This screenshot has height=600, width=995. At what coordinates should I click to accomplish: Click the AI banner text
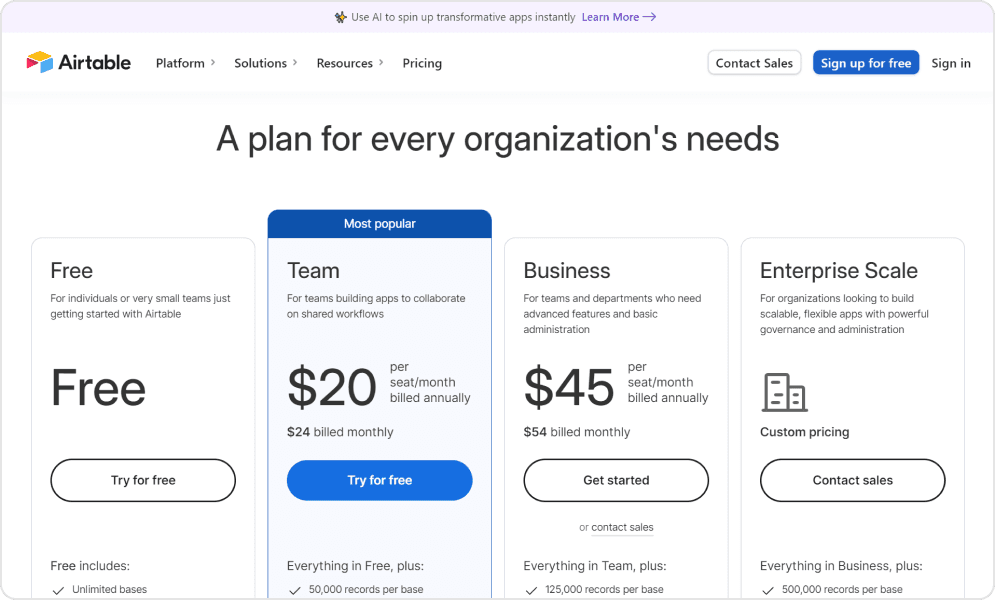[x=463, y=17]
